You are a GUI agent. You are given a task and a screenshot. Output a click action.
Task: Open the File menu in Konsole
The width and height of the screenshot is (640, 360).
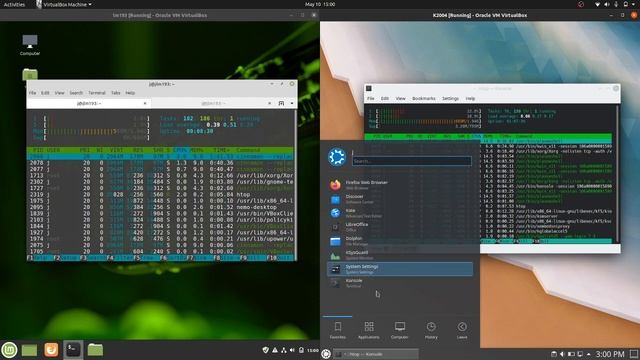tap(371, 98)
